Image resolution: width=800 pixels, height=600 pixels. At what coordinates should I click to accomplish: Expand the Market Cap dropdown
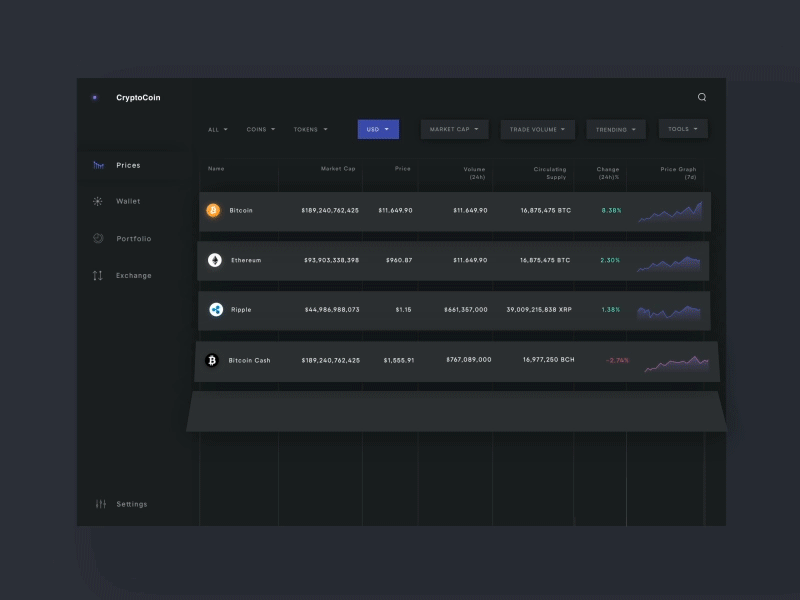coord(454,129)
